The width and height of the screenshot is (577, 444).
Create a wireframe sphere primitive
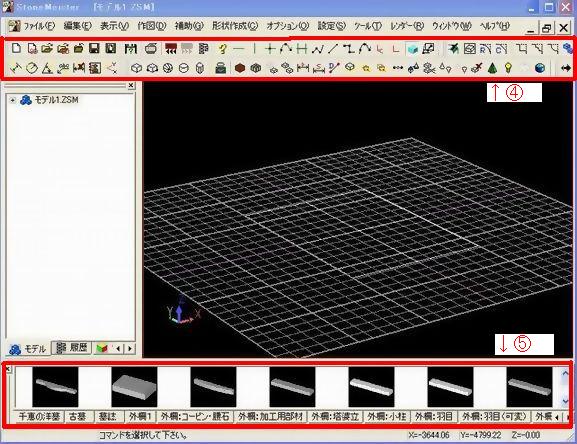tap(168, 68)
